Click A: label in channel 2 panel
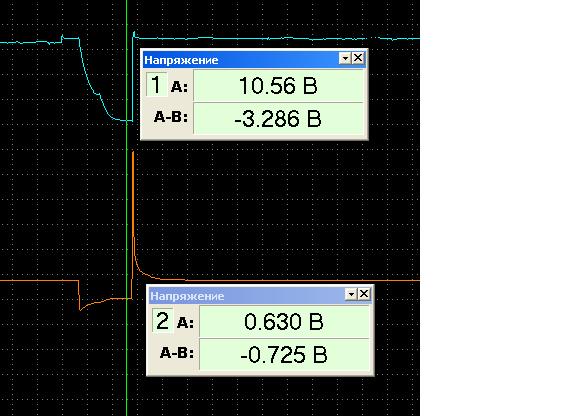This screenshot has width=580, height=416. (185, 323)
